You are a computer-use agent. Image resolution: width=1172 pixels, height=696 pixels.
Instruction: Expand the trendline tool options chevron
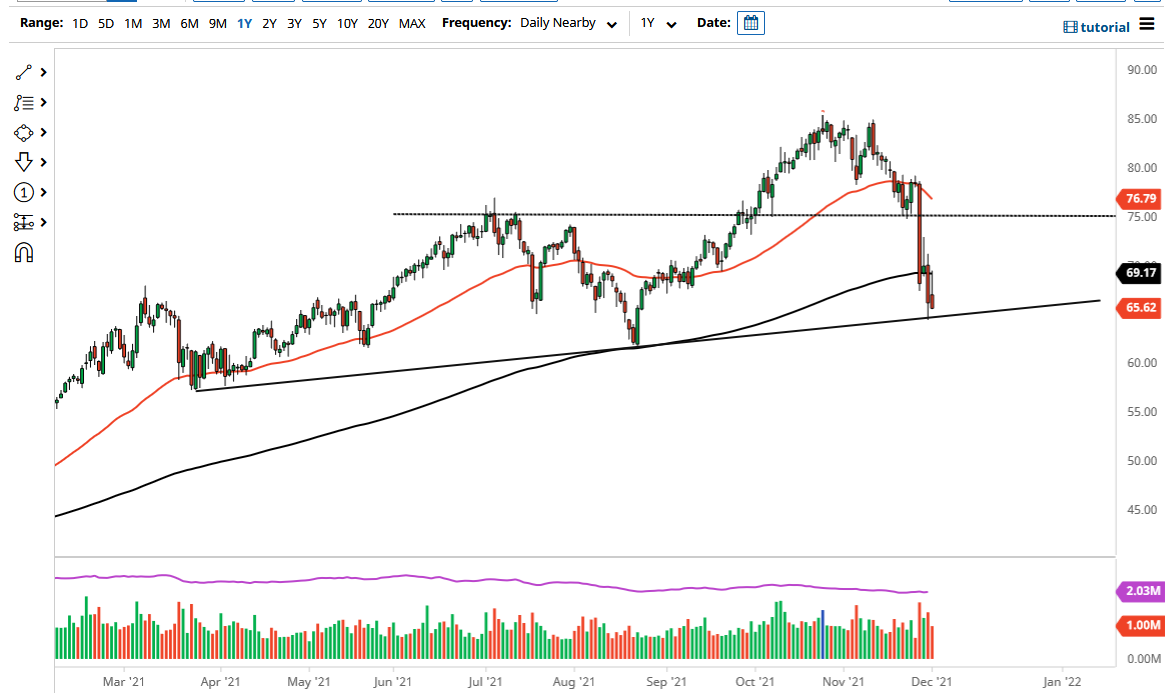point(42,72)
